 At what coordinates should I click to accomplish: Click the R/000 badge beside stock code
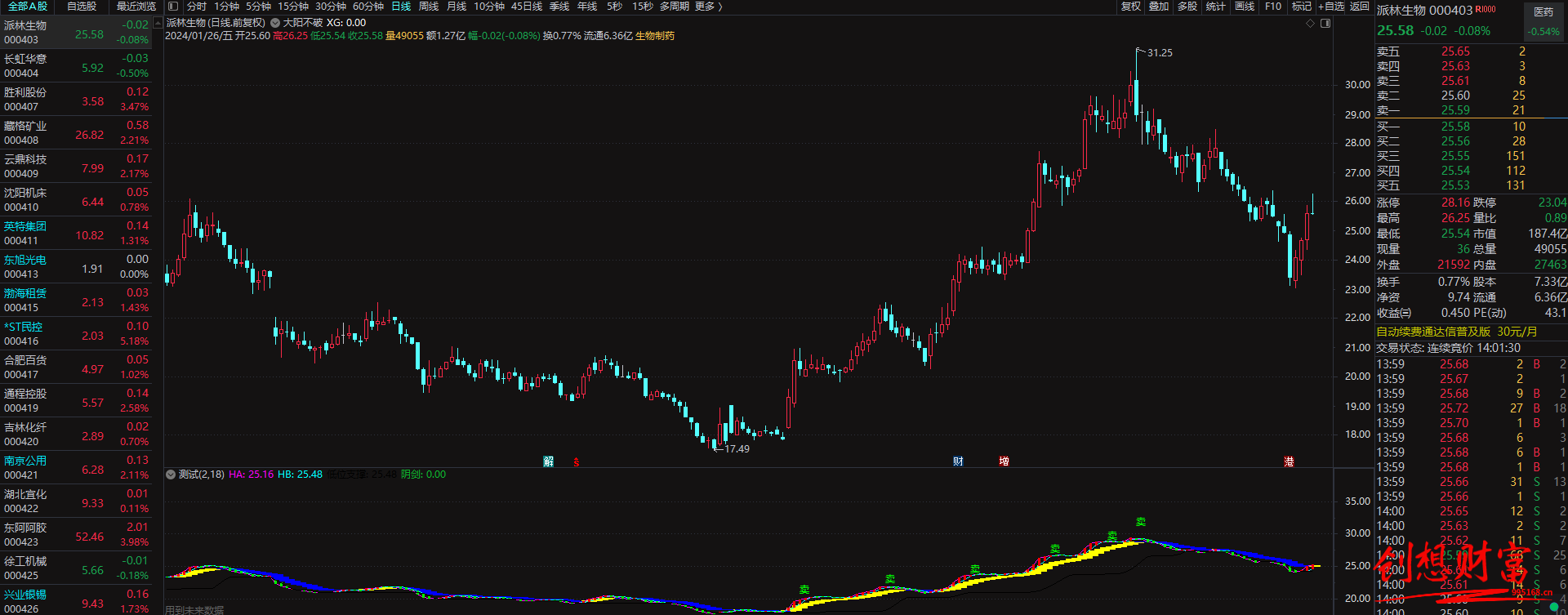(x=1486, y=10)
